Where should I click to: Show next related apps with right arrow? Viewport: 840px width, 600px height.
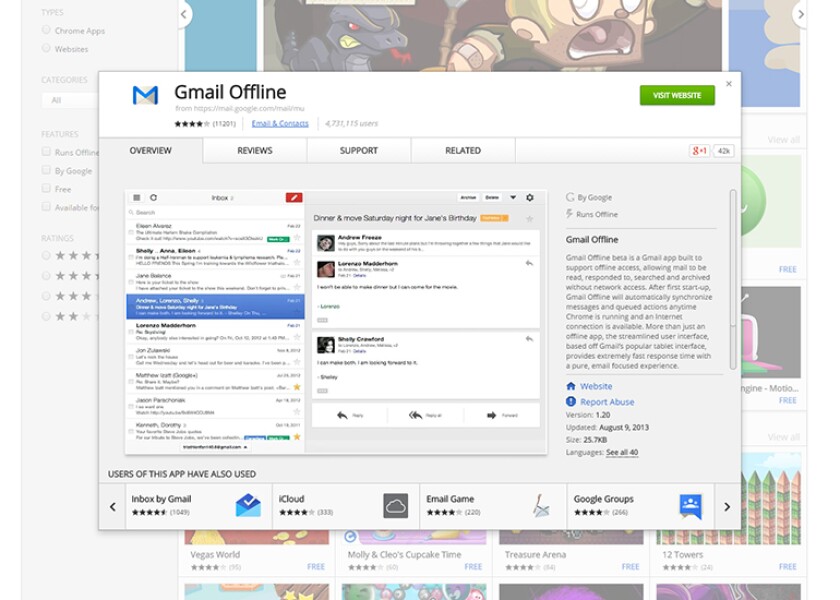[x=727, y=506]
